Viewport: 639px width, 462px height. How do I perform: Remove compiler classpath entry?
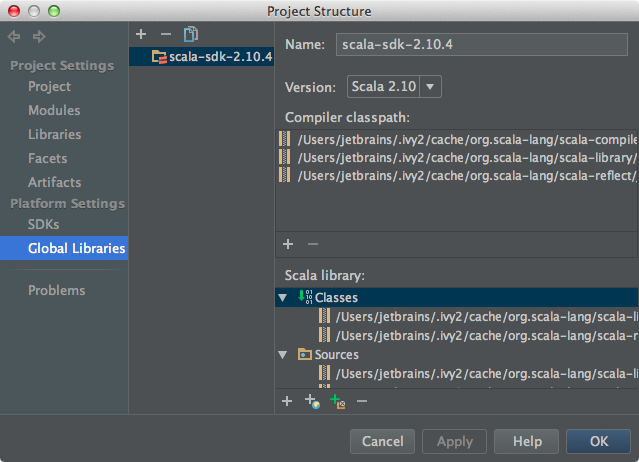[x=313, y=244]
